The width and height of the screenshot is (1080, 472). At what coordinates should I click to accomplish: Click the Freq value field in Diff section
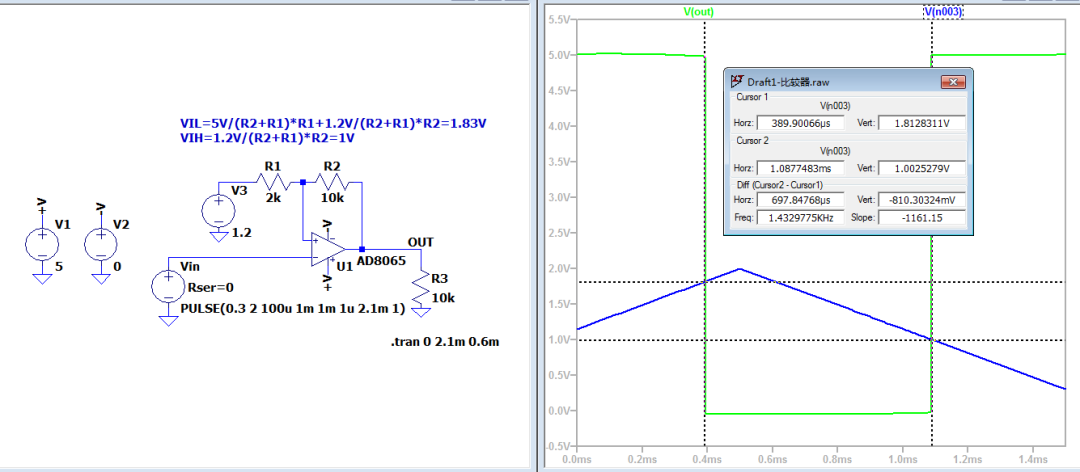[801, 217]
